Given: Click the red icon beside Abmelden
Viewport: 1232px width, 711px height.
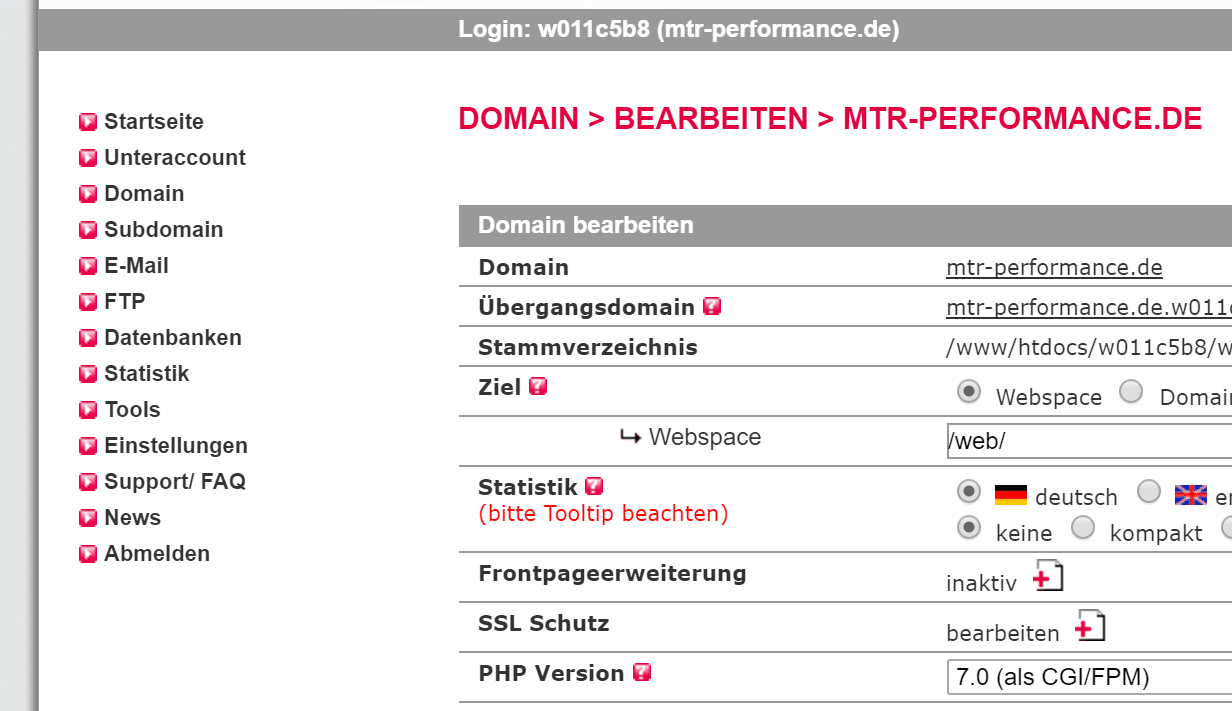Looking at the screenshot, I should point(87,553).
